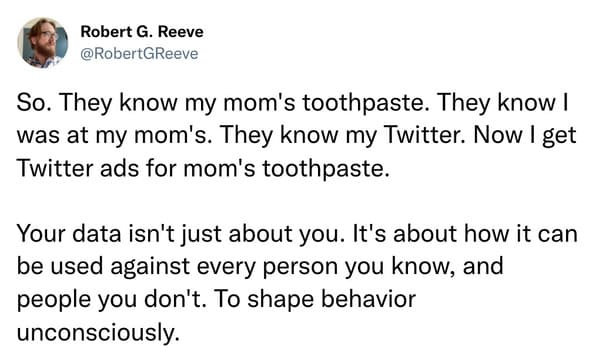Open the @RobertGReeve handle link

139,54
